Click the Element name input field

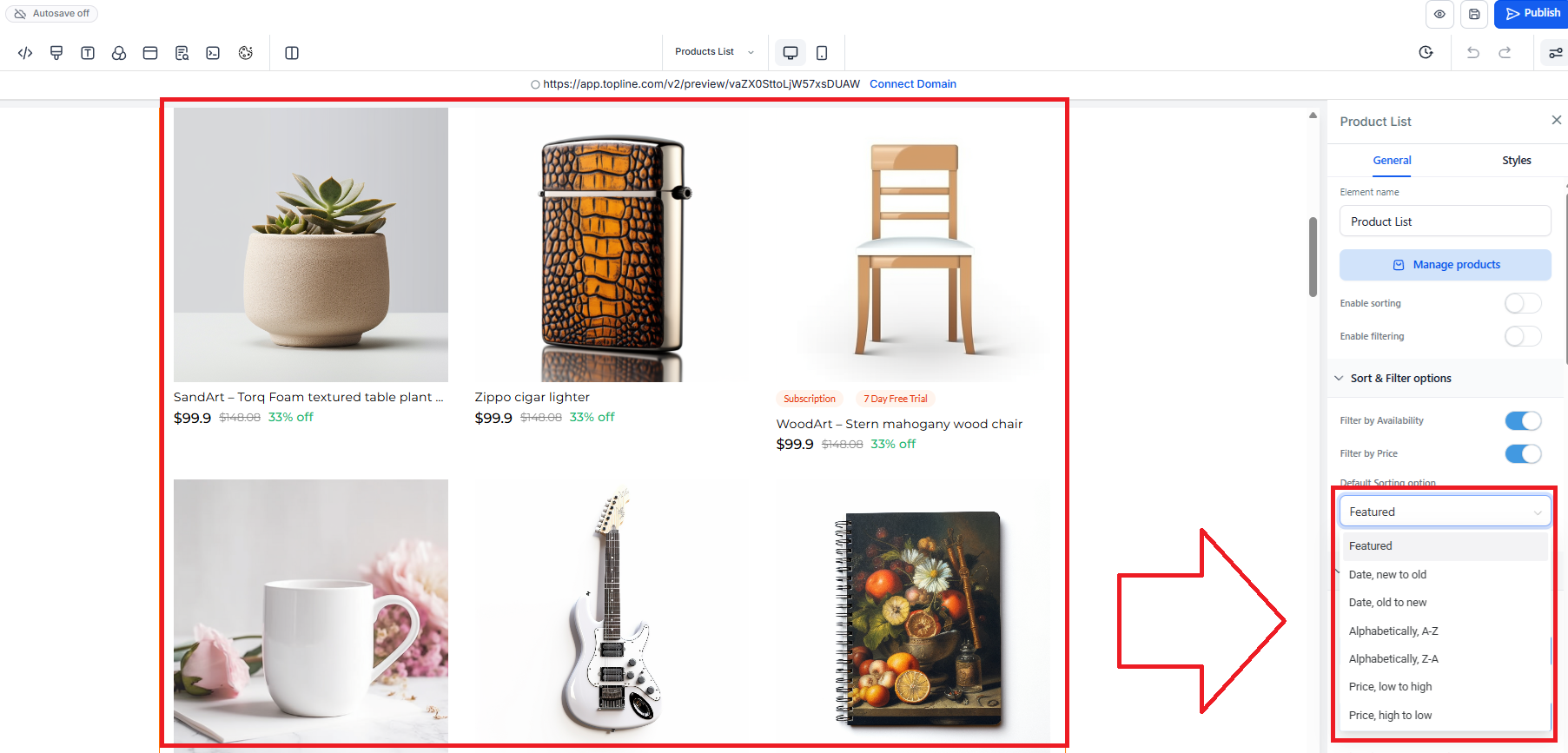tap(1445, 221)
